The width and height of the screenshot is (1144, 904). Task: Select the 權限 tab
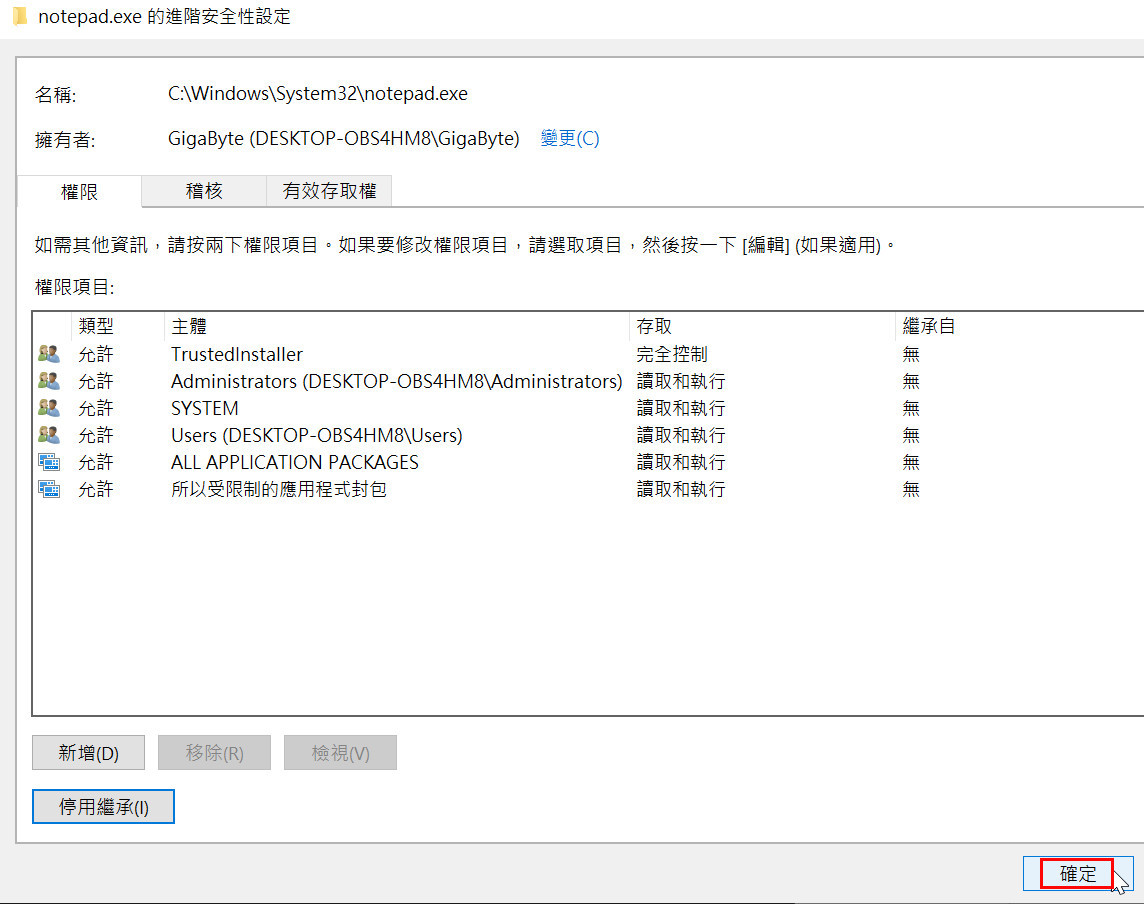[x=80, y=192]
